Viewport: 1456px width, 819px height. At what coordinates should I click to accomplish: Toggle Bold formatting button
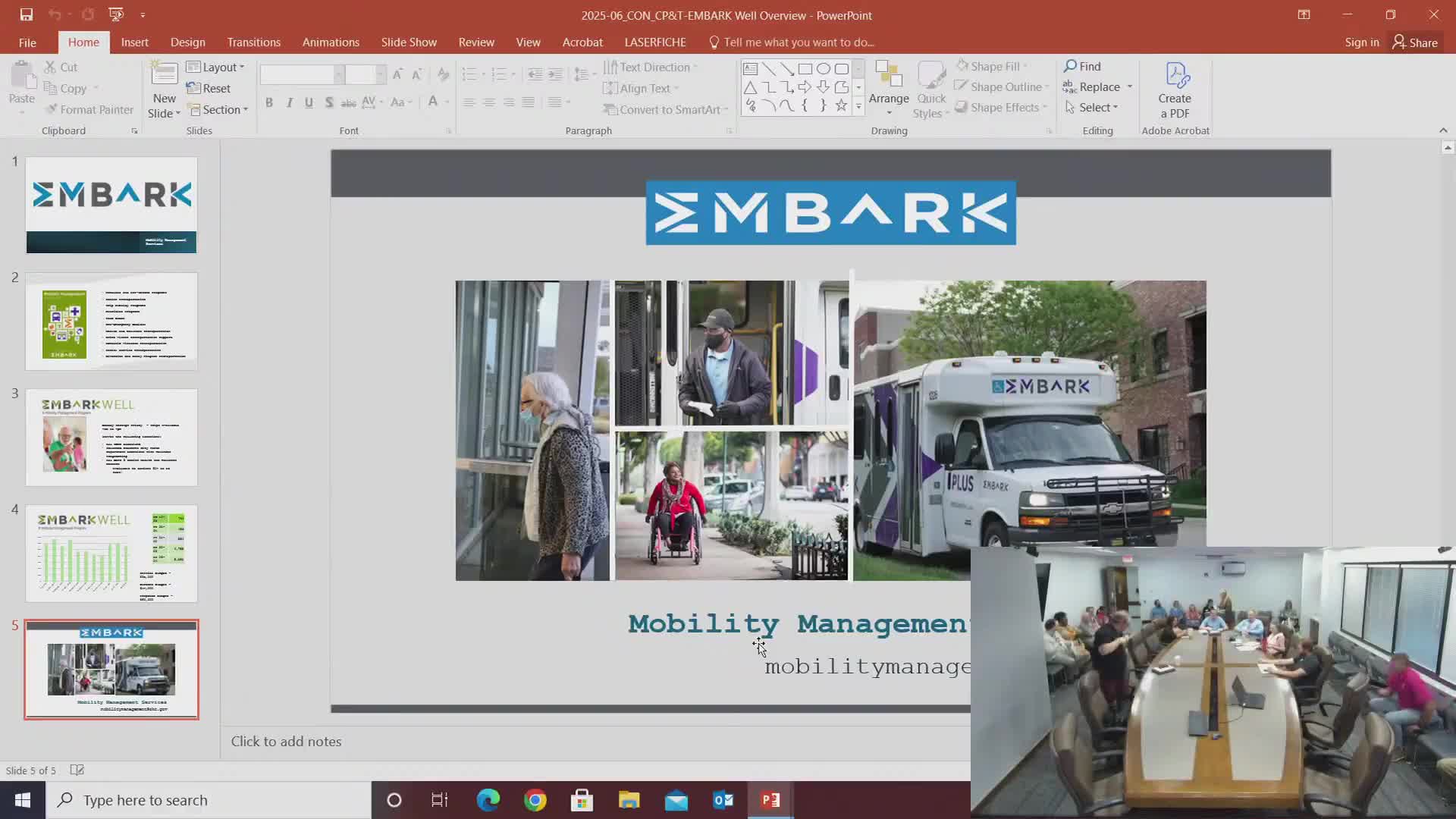[268, 102]
